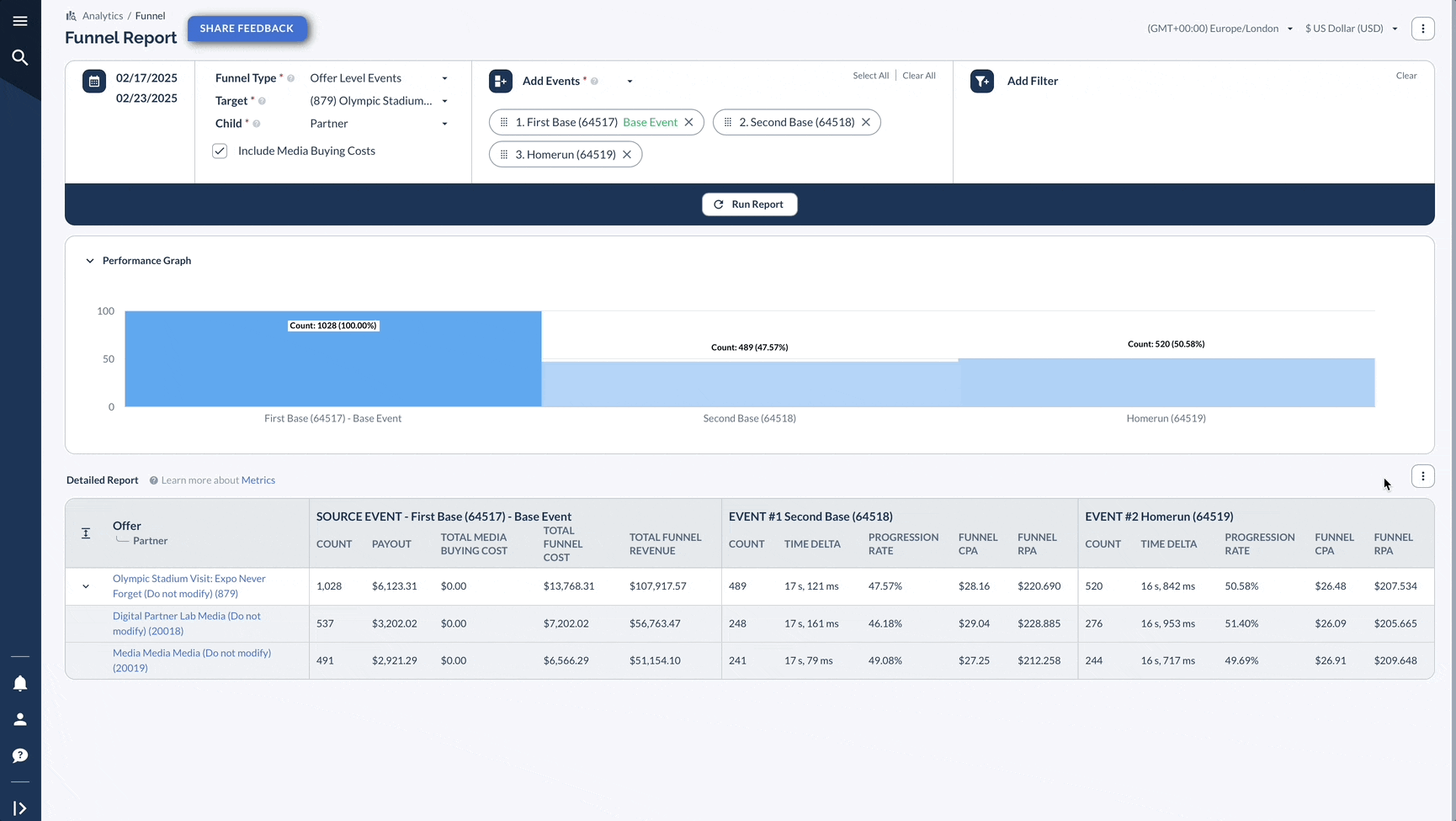This screenshot has width=1456, height=821.
Task: Open detailed report three-dot options menu
Action: [1423, 476]
